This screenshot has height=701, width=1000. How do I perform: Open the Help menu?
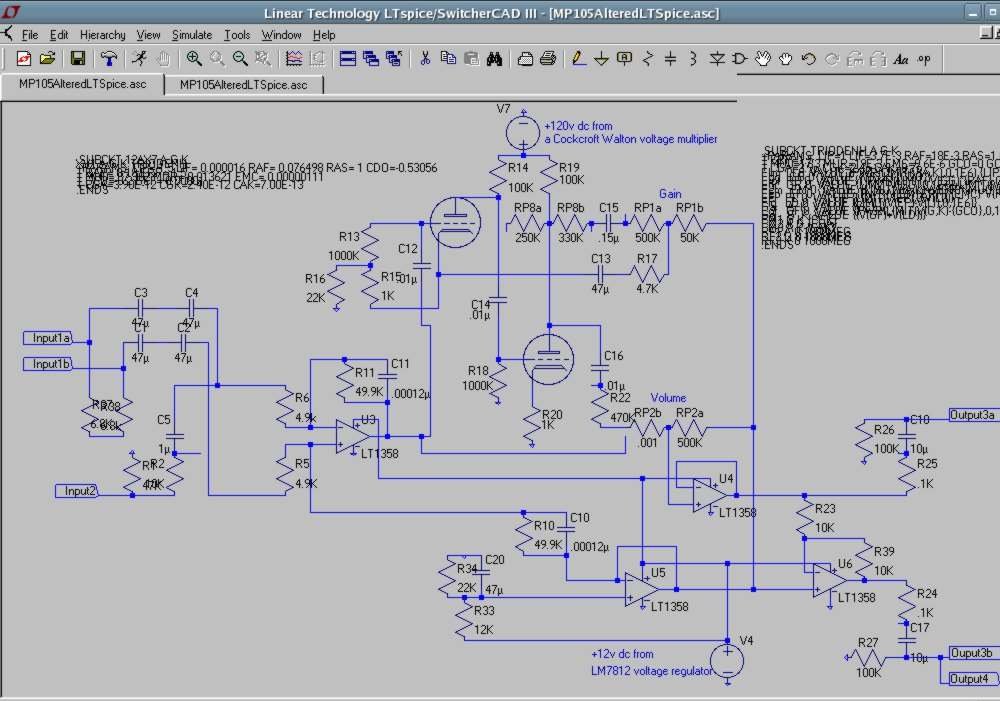(x=324, y=34)
